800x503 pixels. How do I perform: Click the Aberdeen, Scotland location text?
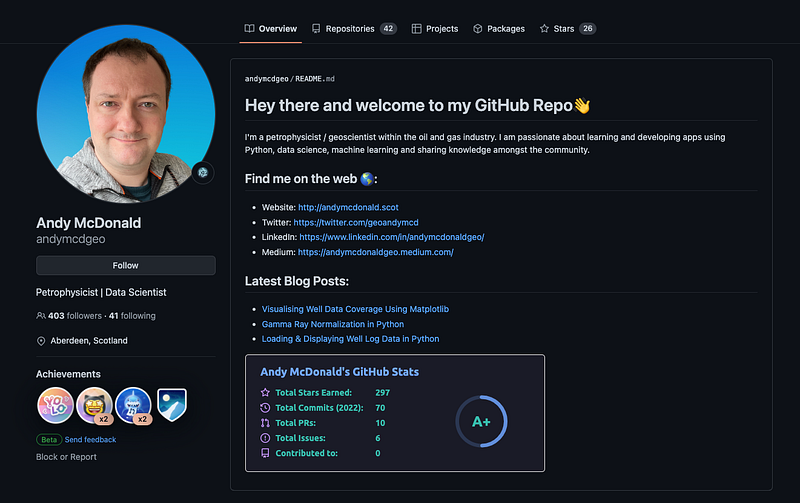(x=89, y=341)
